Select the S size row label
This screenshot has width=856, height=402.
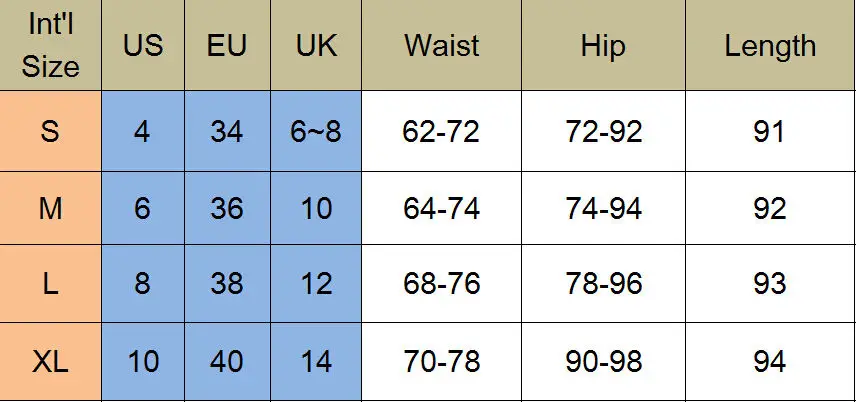point(50,131)
